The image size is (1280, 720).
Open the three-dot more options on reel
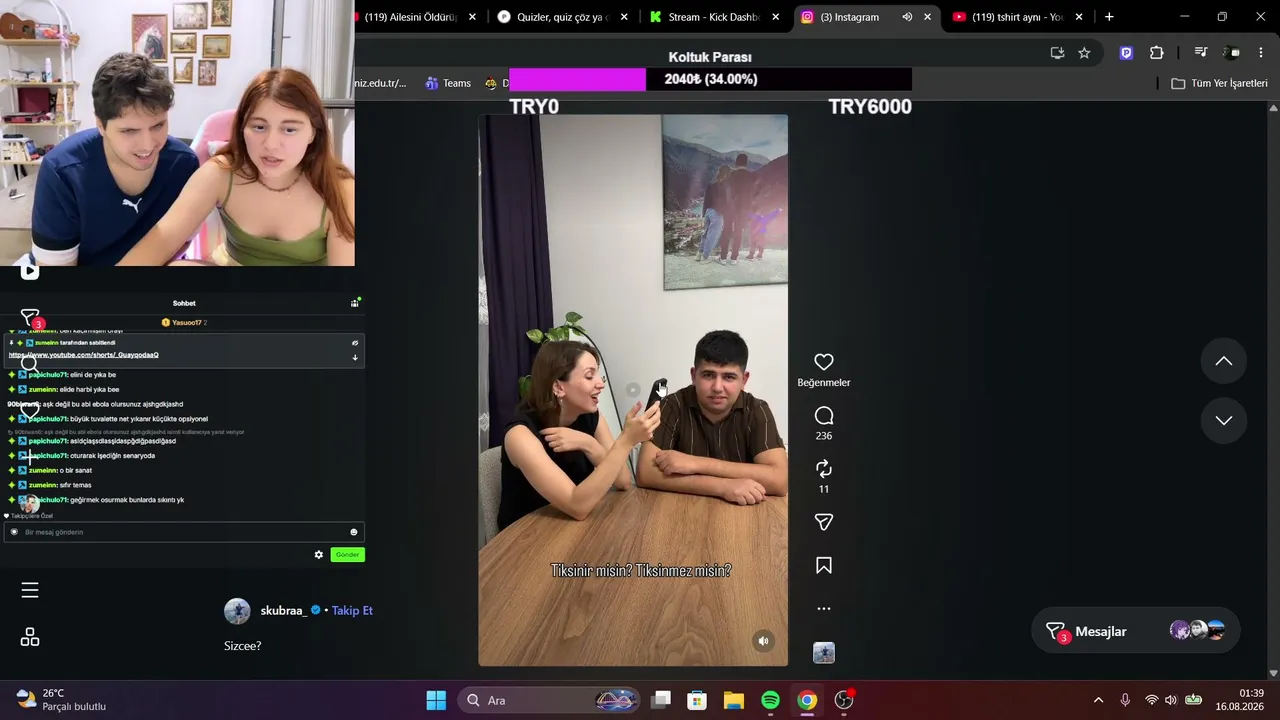pos(824,608)
